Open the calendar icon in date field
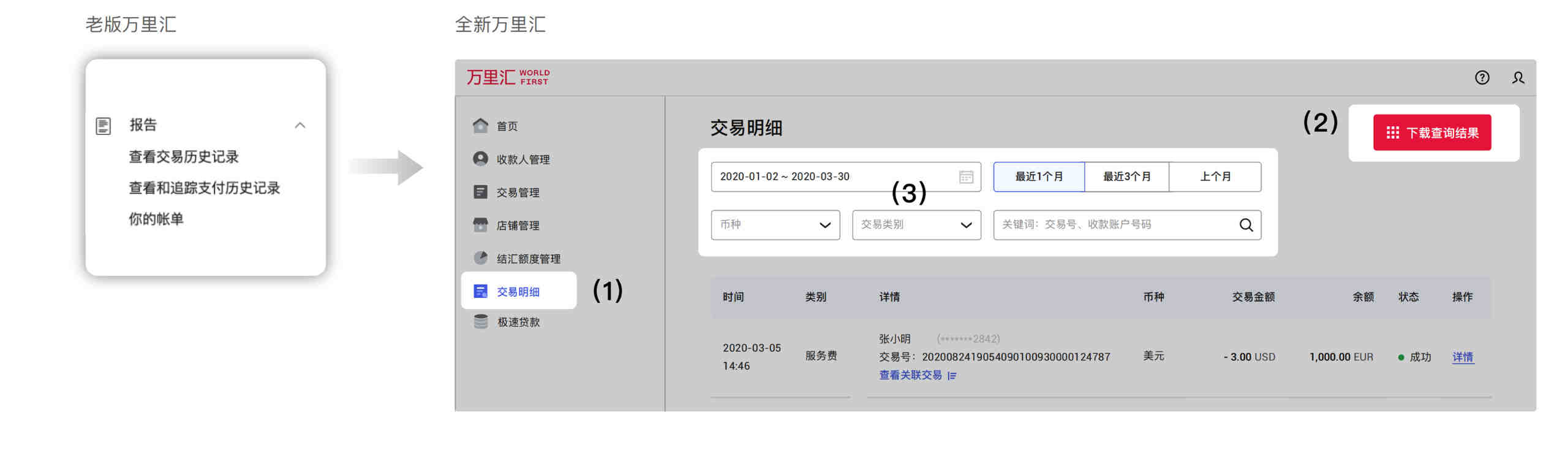This screenshot has height=450, width=1568. [966, 177]
